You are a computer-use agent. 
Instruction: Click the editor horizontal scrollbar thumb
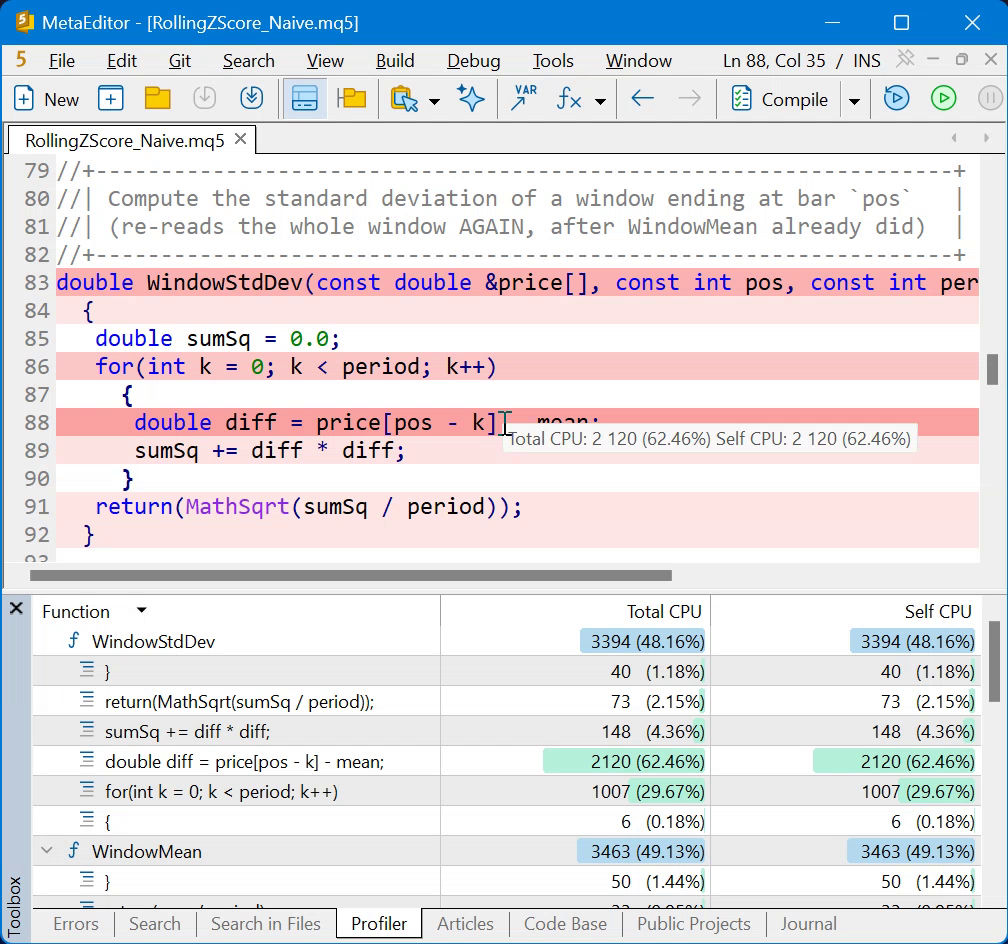(350, 576)
